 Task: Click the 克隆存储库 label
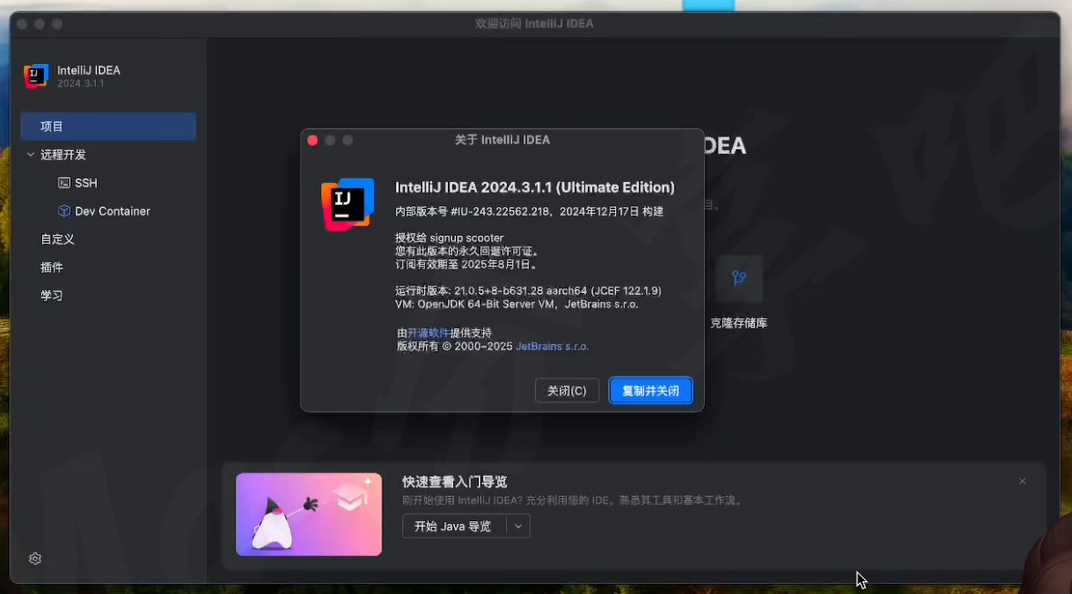coord(738,323)
